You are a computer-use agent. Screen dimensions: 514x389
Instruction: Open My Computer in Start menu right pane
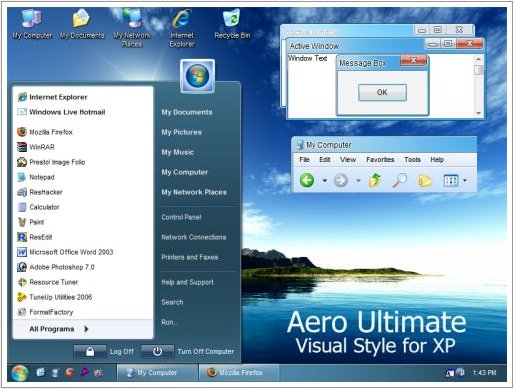pos(185,172)
